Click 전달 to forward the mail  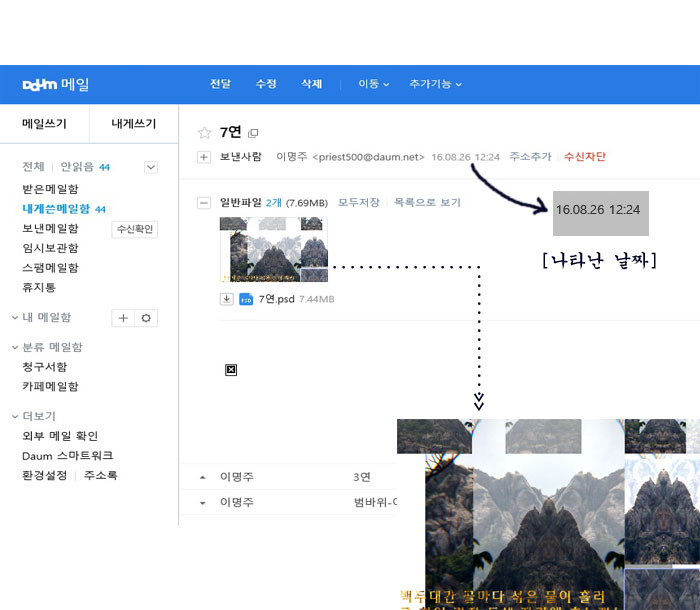(221, 84)
